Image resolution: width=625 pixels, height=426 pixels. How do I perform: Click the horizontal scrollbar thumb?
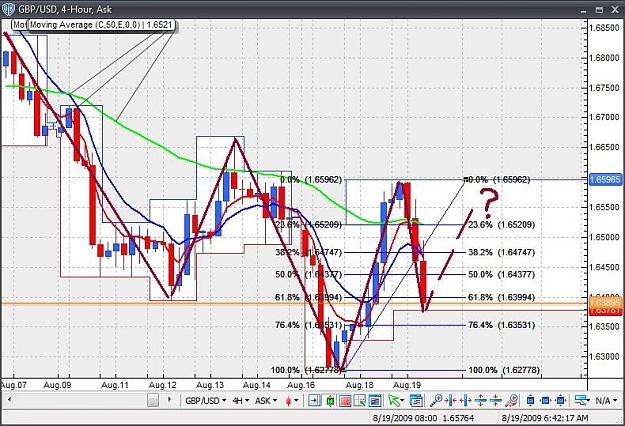[153, 400]
